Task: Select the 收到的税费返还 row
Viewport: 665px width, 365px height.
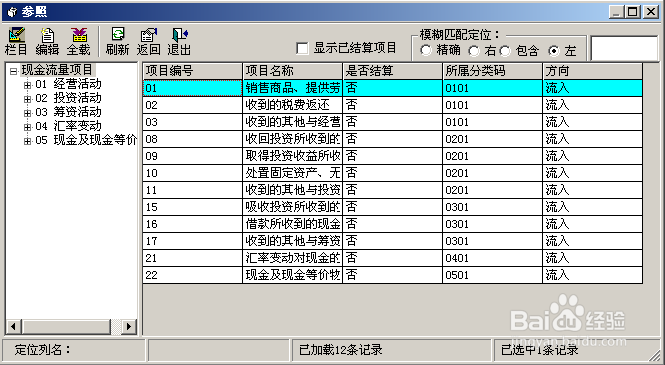Action: click(393, 105)
